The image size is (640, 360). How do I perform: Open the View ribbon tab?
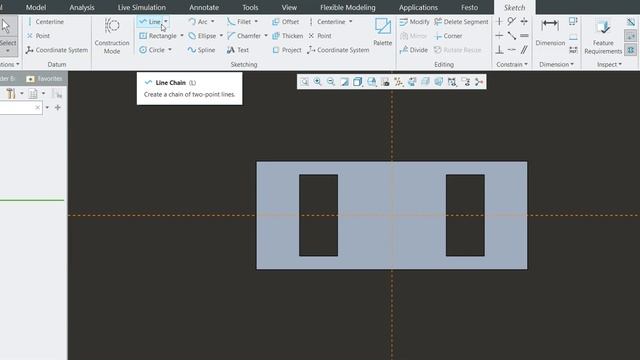tap(289, 7)
